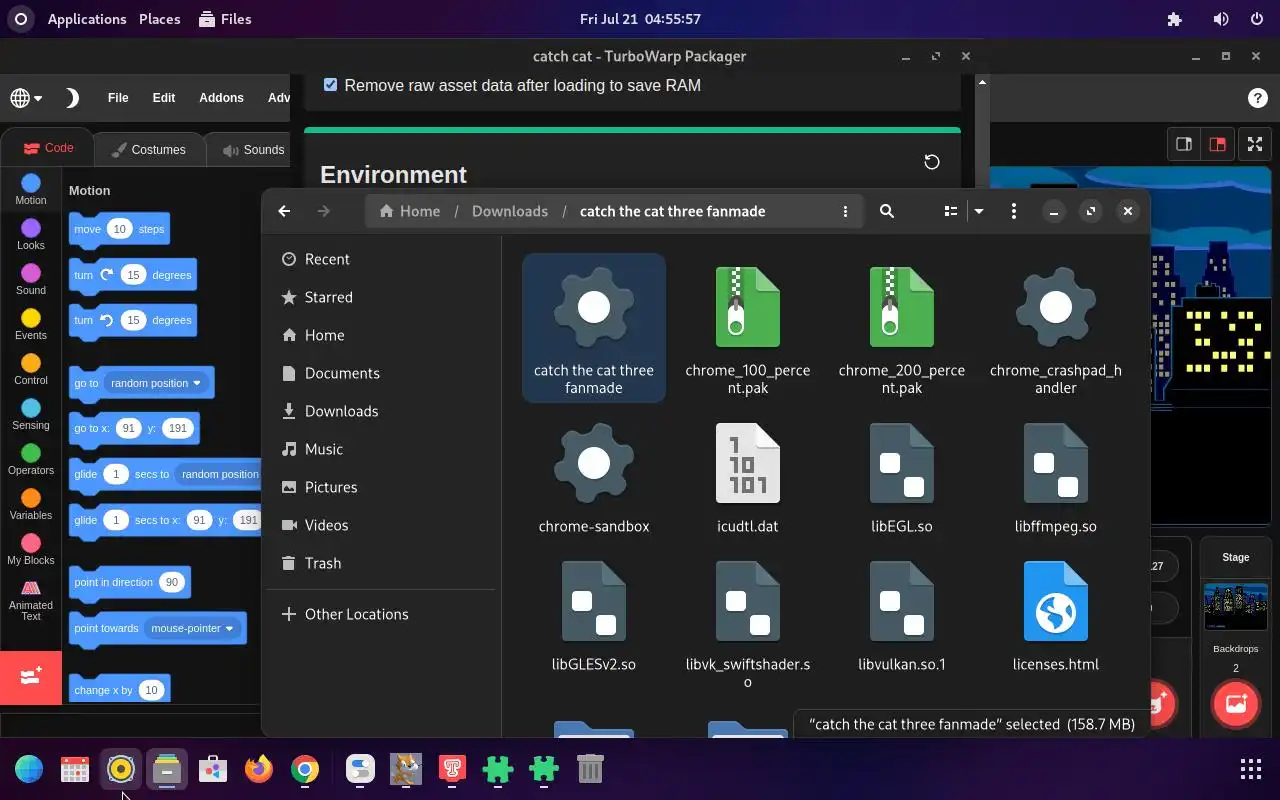Select the Stage backdrop thumbnail
This screenshot has height=800, width=1280.
point(1235,606)
